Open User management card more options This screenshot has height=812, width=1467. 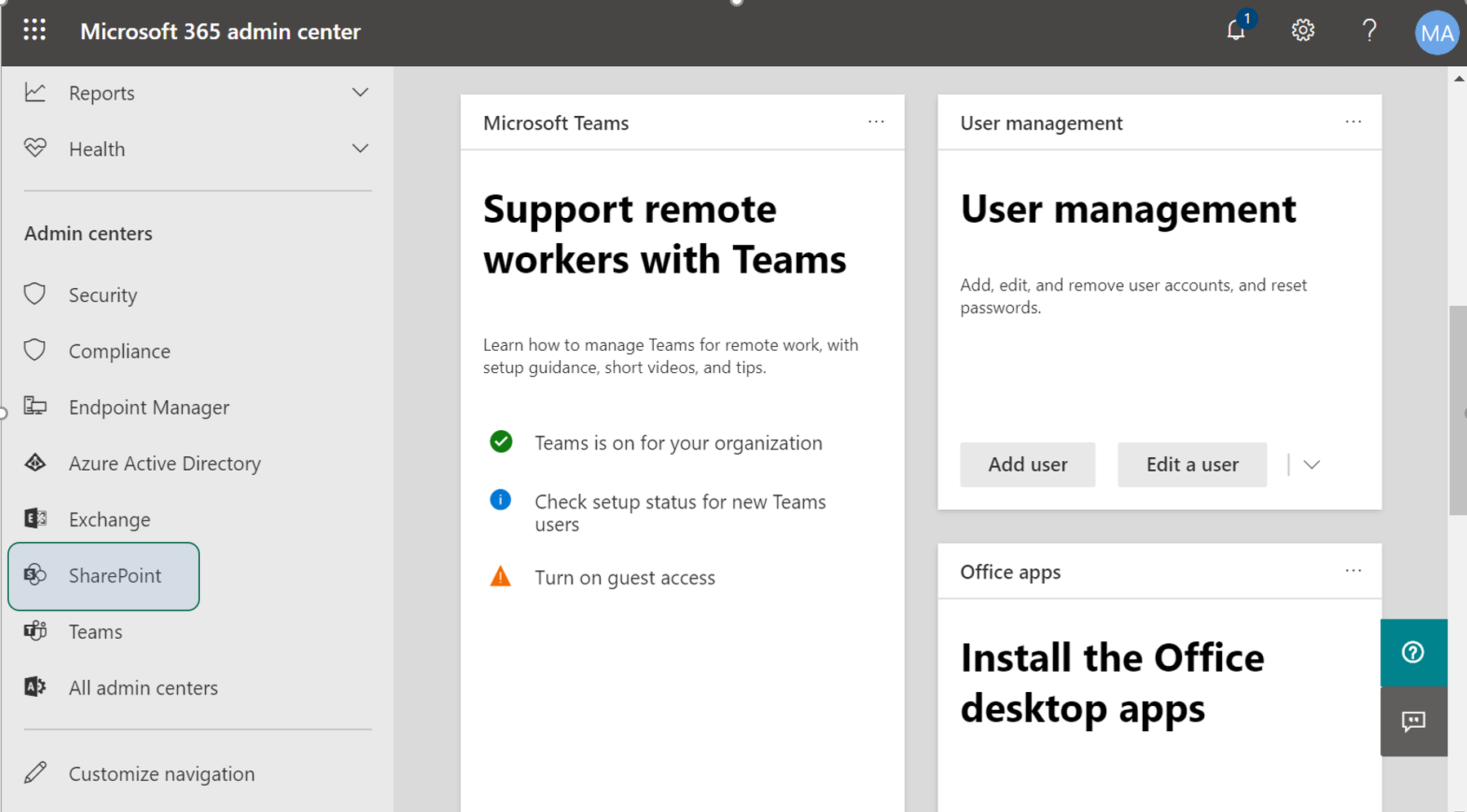pos(1353,122)
